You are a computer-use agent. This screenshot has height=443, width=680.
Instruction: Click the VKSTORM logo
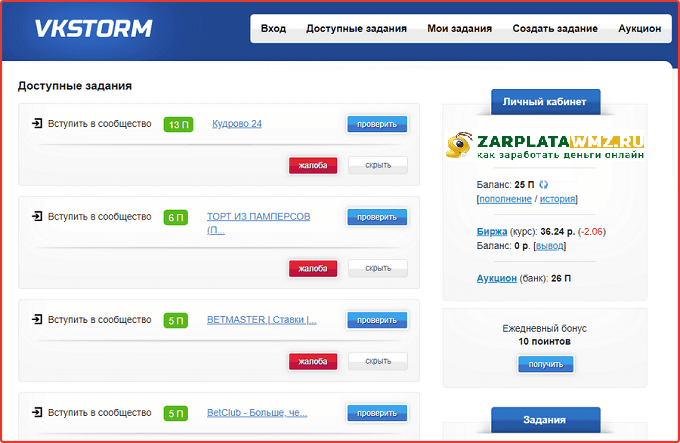point(93,29)
